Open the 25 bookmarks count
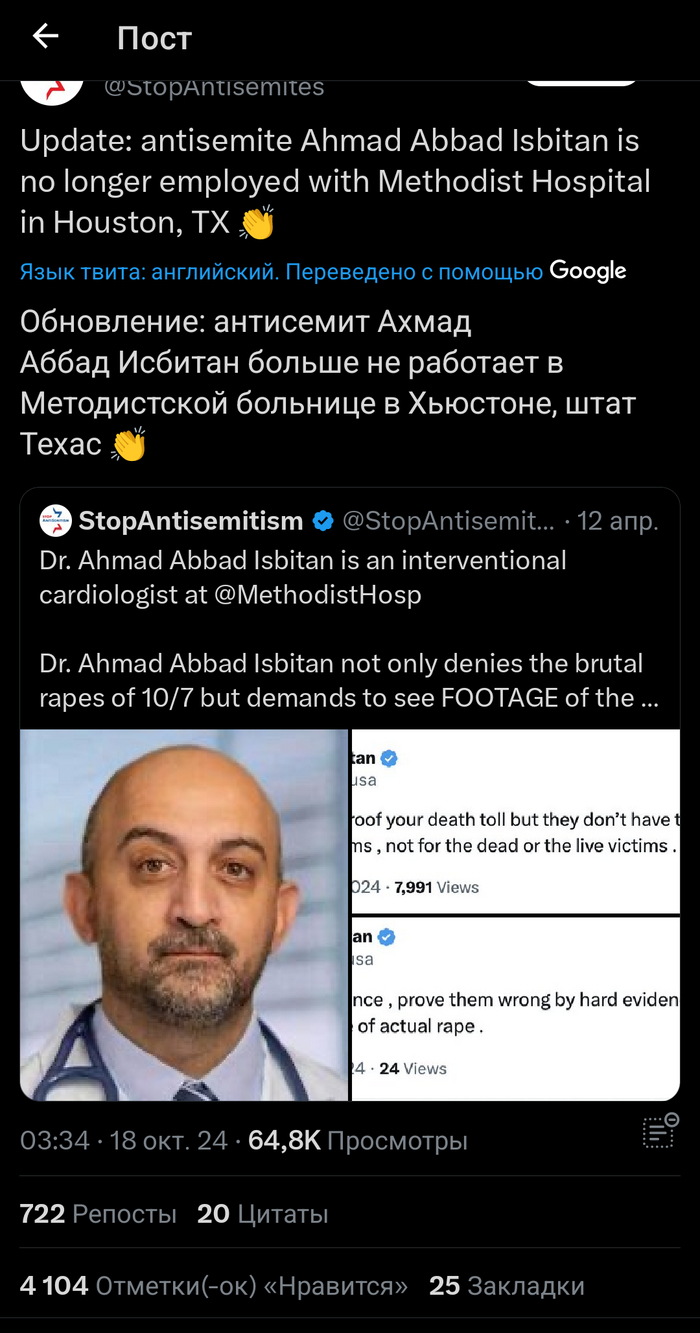 [x=507, y=1286]
